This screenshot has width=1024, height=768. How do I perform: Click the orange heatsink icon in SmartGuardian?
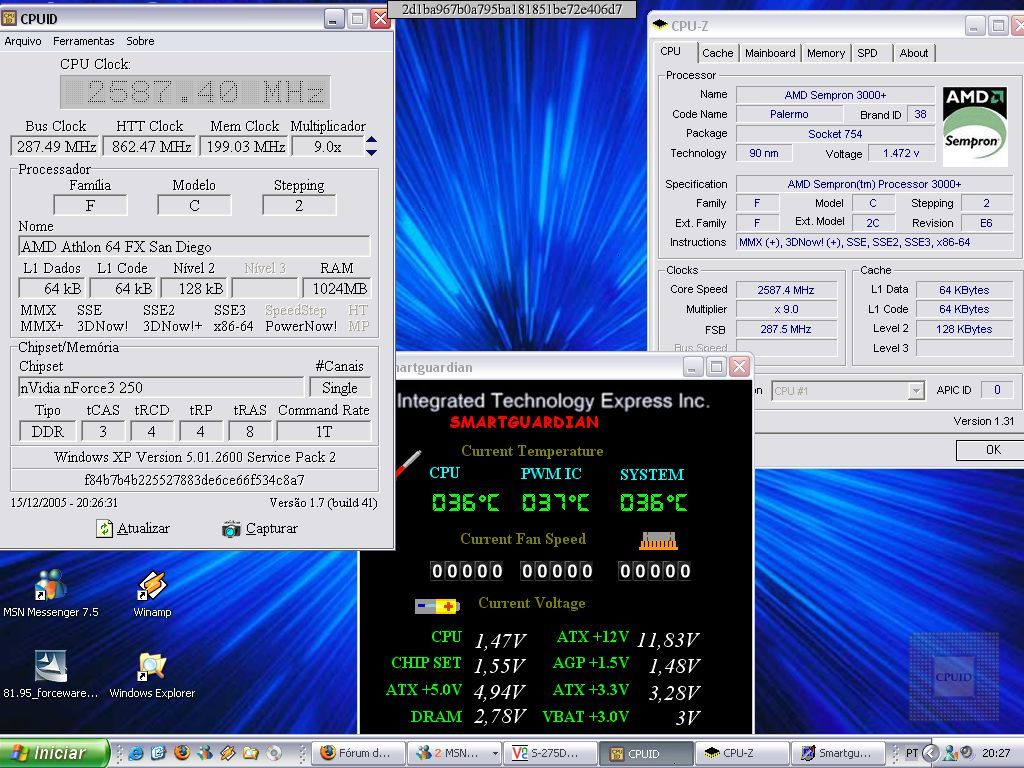click(x=658, y=541)
